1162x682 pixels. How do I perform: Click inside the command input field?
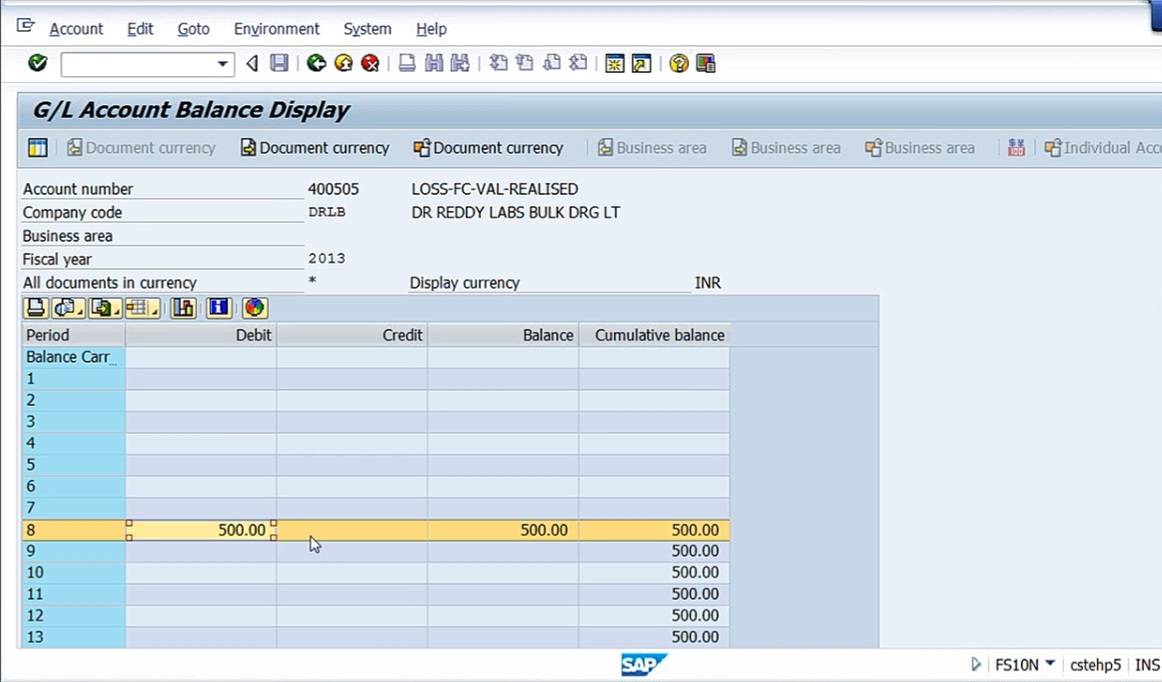point(139,64)
